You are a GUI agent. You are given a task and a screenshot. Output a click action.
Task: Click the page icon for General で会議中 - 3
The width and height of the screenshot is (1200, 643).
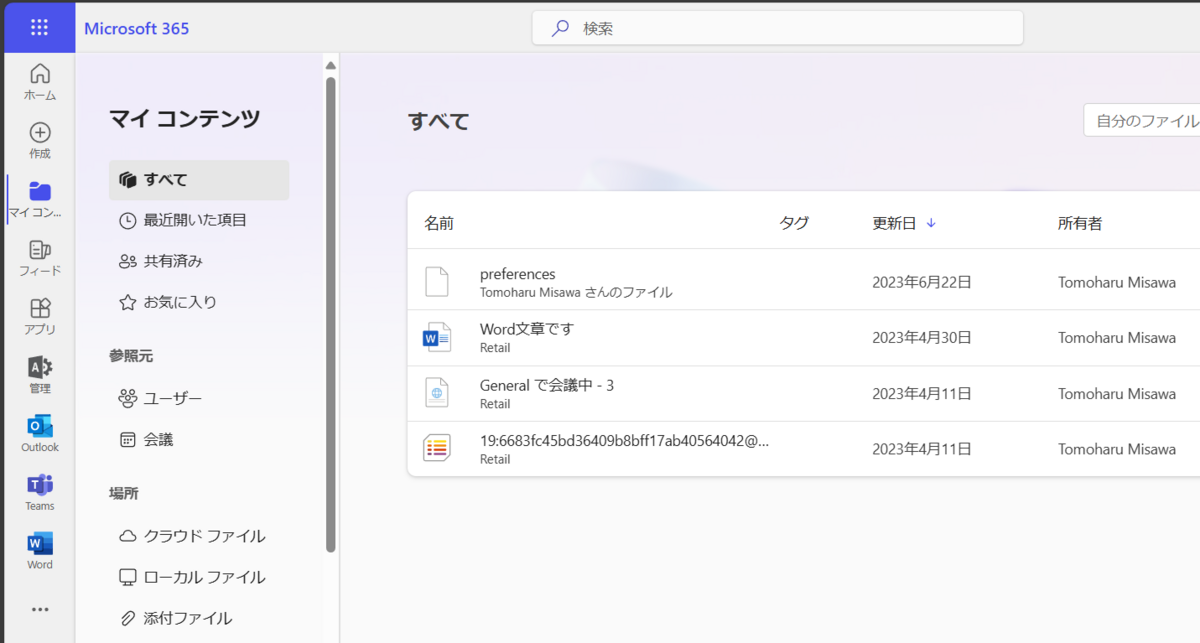pyautogui.click(x=437, y=394)
